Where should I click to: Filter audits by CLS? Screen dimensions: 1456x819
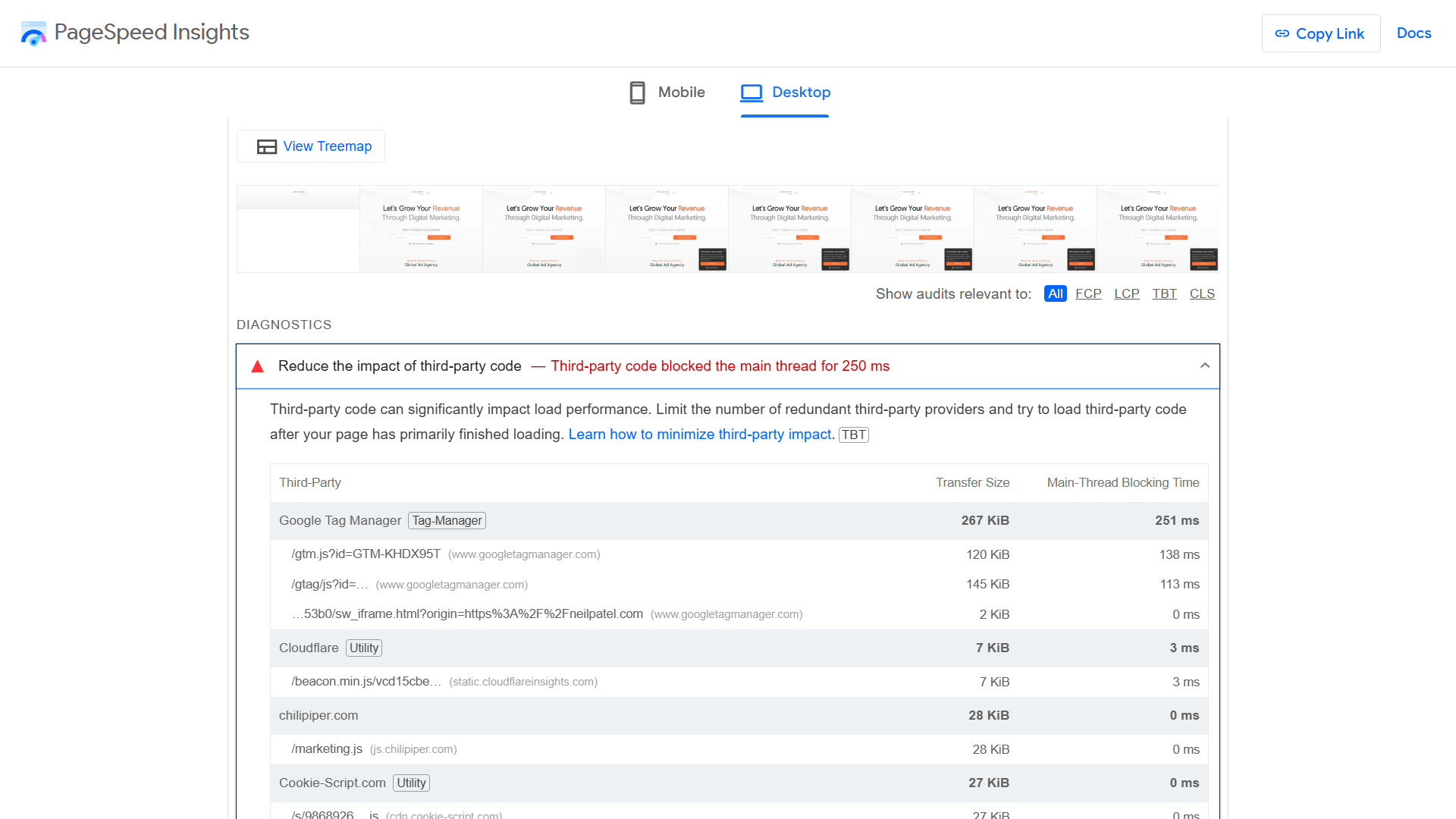[1202, 293]
